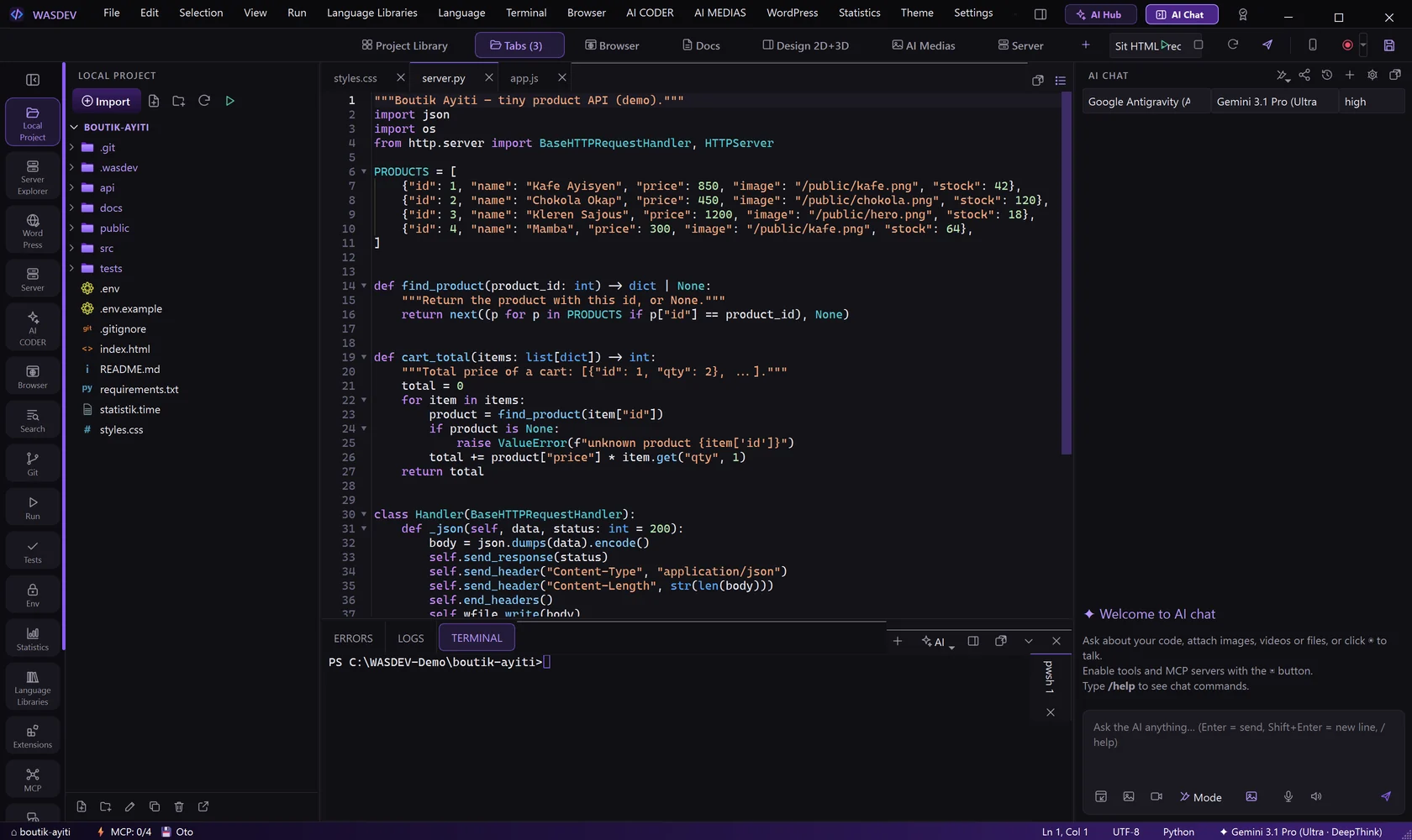Screen dimensions: 1412x840
Task: Click the microphone icon in AI chat
Action: [1288, 796]
